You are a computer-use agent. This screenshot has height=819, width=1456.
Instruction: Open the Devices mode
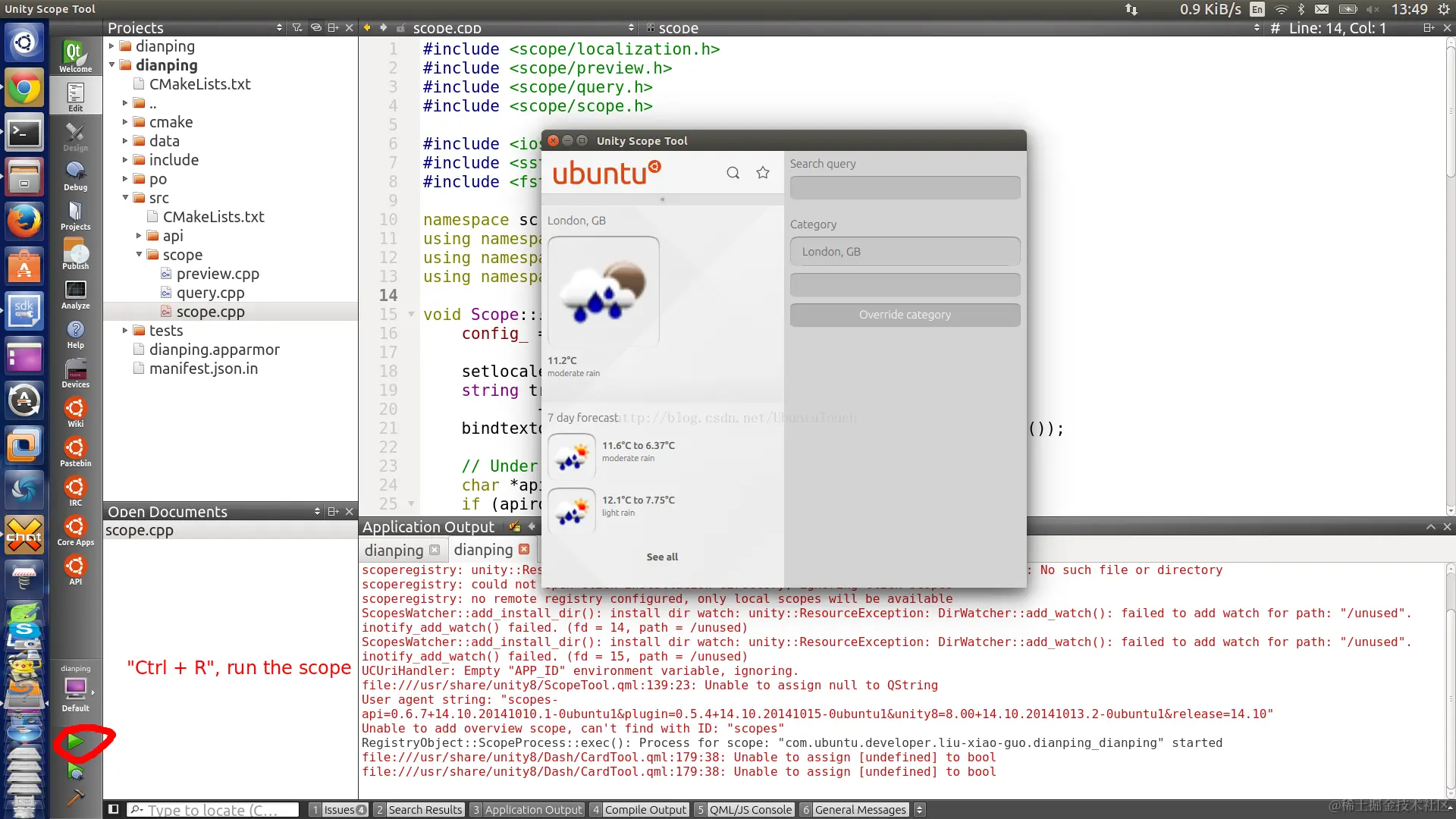click(75, 374)
